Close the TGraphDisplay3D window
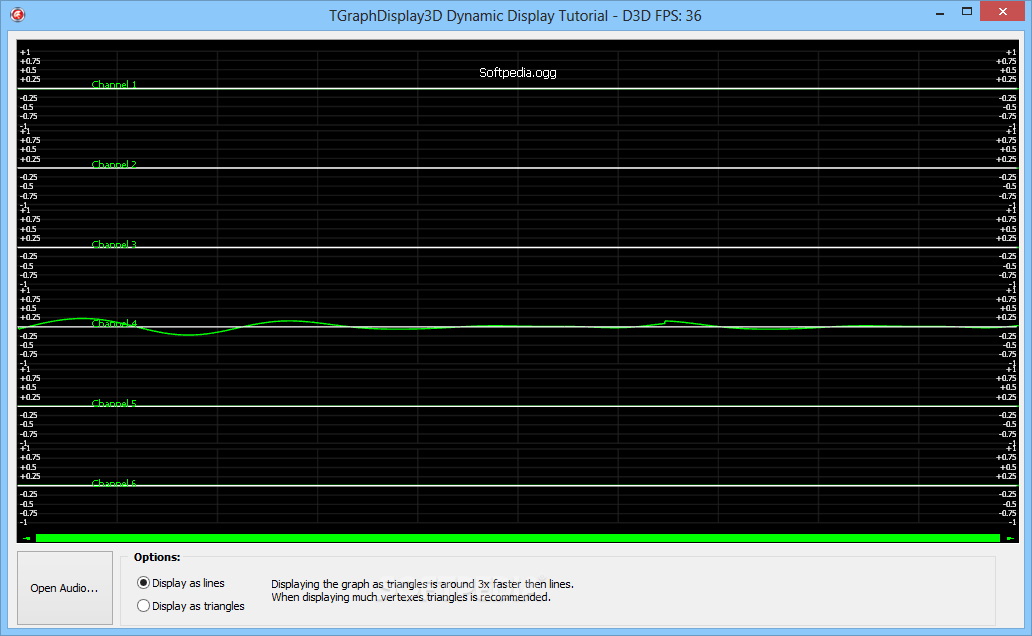 [1003, 11]
